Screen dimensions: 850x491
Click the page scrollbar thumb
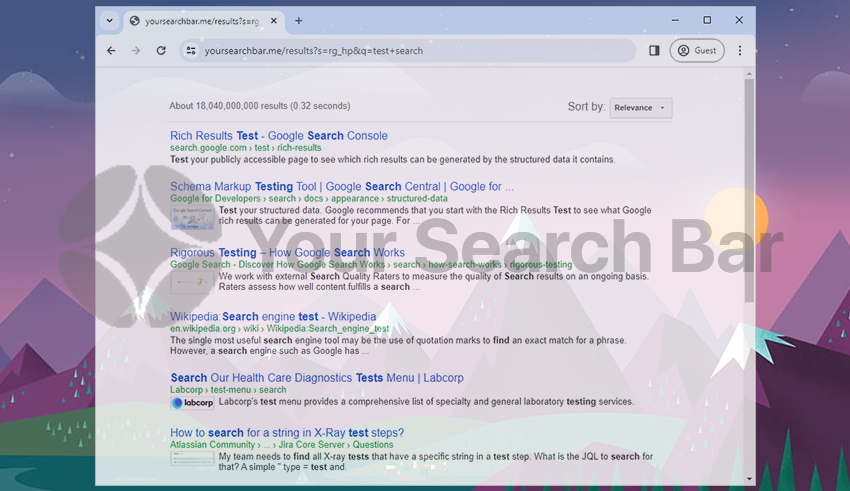[749, 190]
